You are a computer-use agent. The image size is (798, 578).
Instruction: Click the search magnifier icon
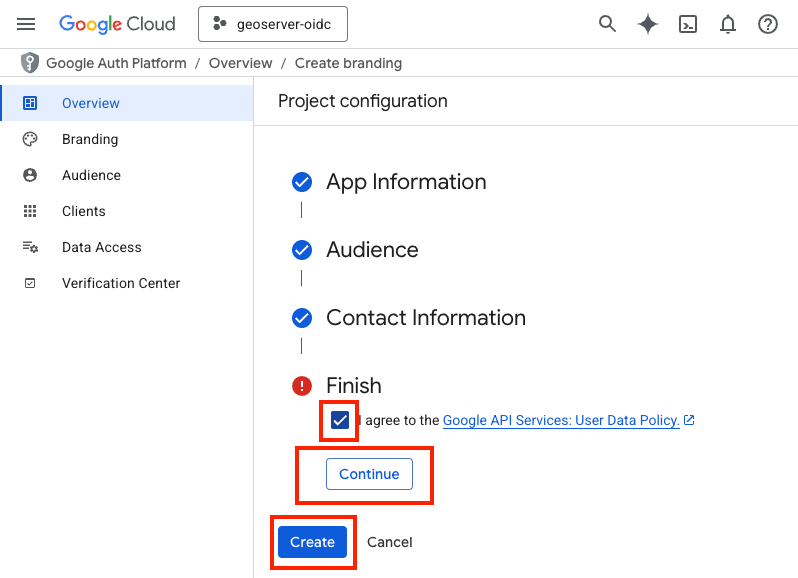(x=607, y=24)
